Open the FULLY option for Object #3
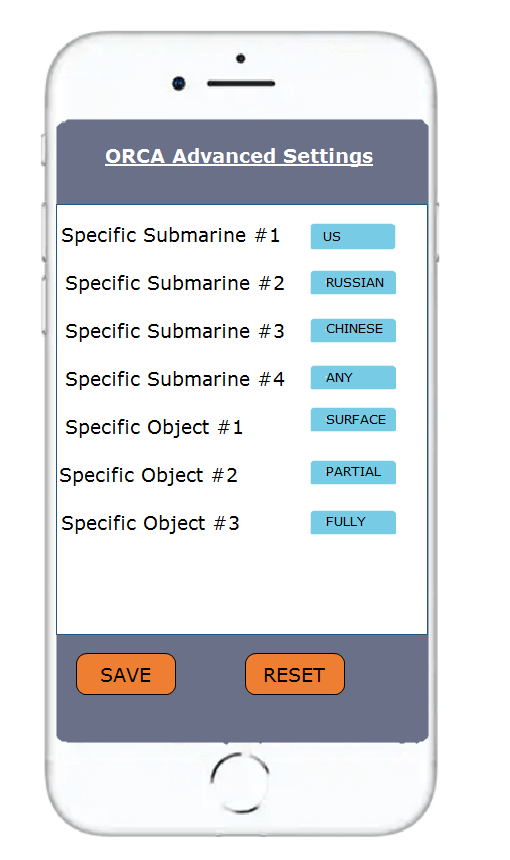Image resolution: width=510 pixels, height=860 pixels. tap(353, 522)
